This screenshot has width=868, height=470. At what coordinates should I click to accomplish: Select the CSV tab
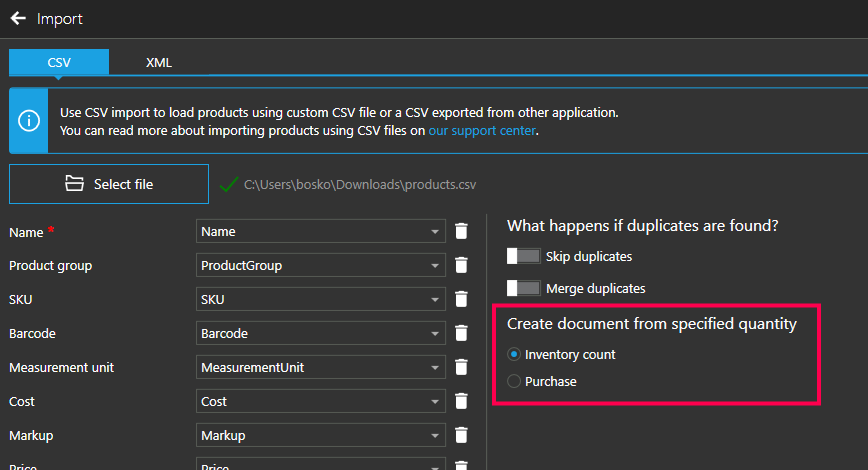[59, 62]
